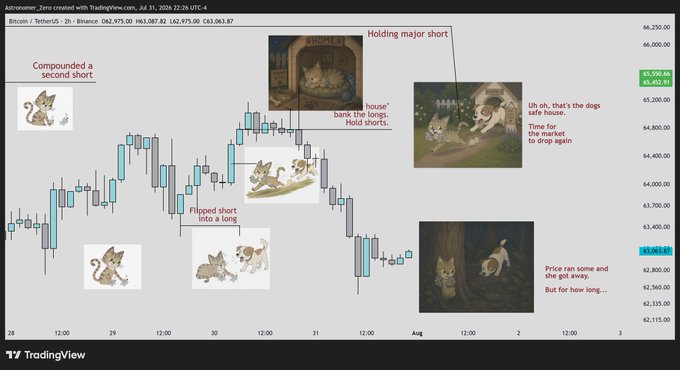Image resolution: width=680 pixels, height=370 pixels.
Task: Click the 65,200.00 price axis label
Action: [x=656, y=100]
